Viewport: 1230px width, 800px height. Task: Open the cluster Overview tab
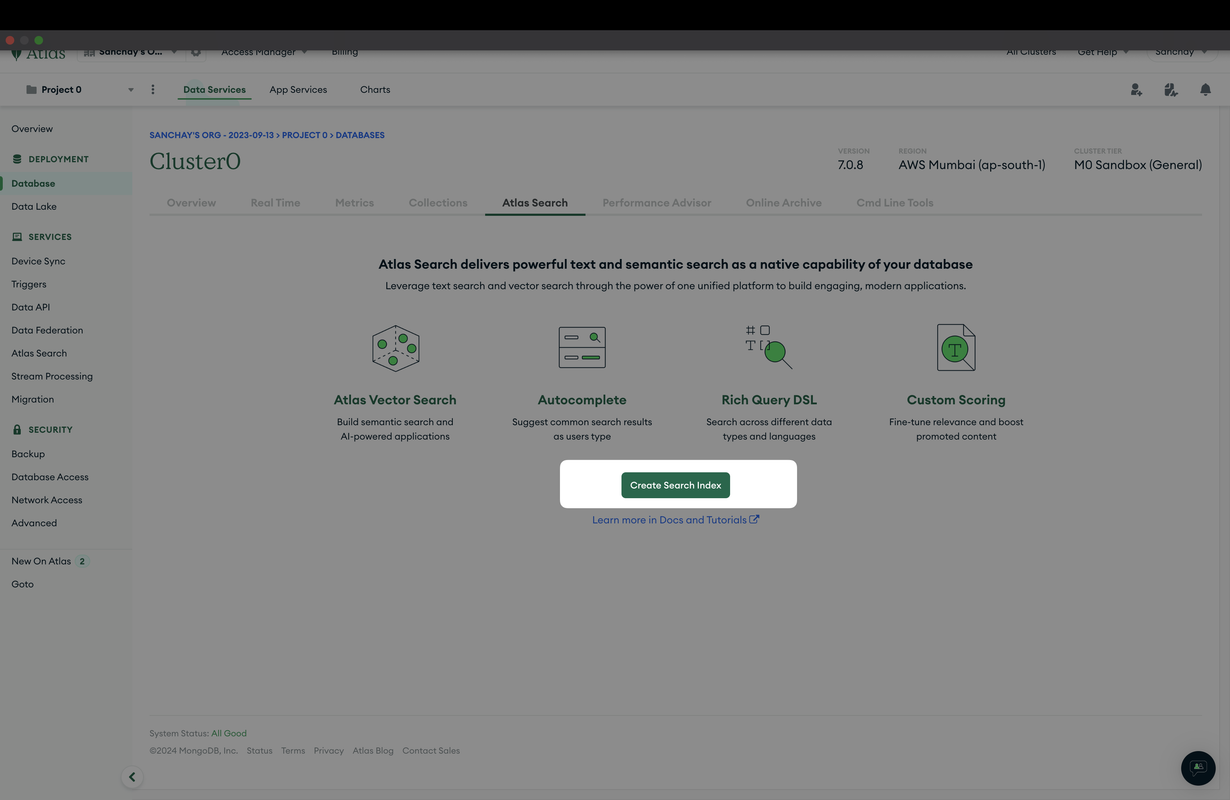pyautogui.click(x=191, y=203)
